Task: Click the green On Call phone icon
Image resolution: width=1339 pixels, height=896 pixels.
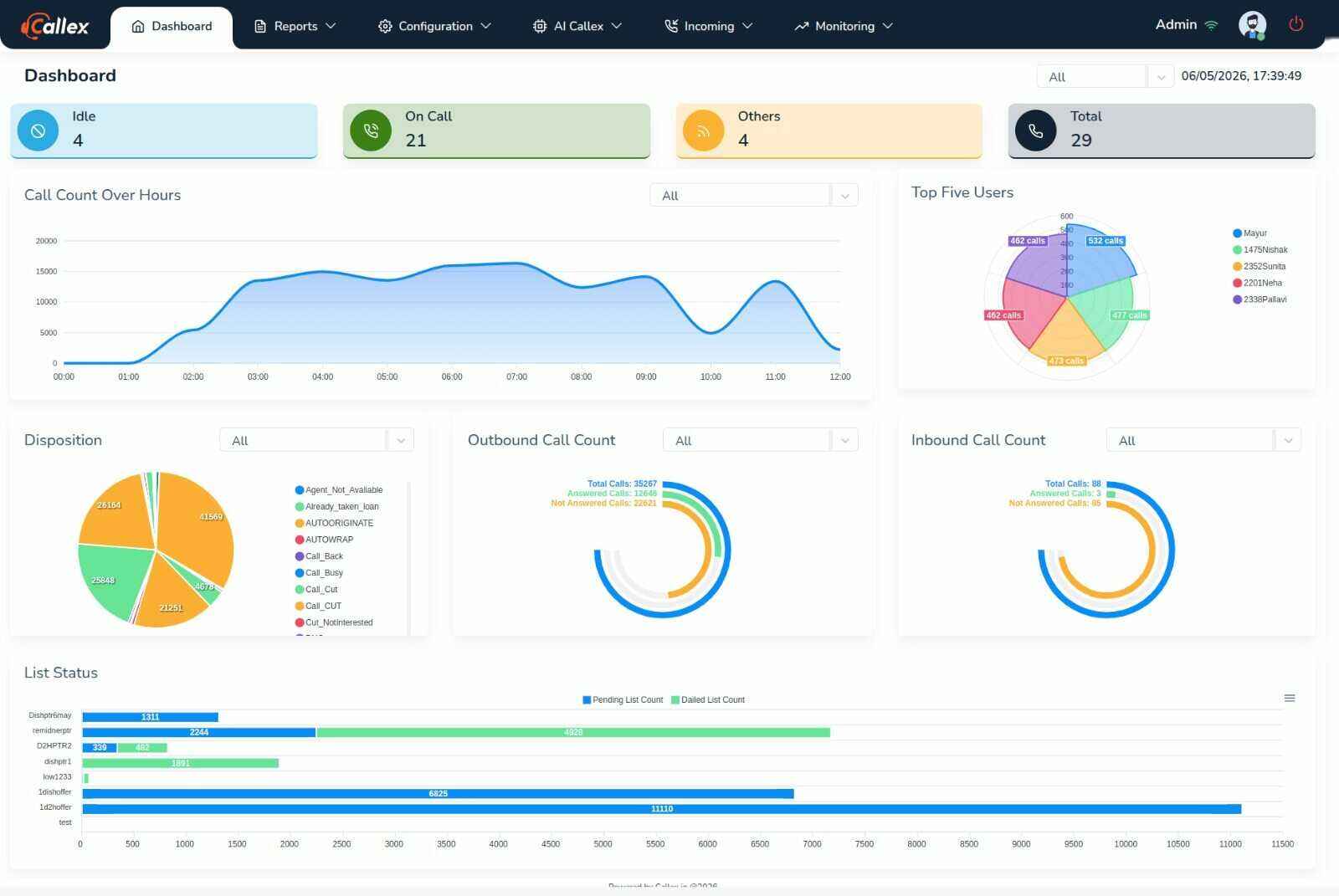Action: coord(371,131)
